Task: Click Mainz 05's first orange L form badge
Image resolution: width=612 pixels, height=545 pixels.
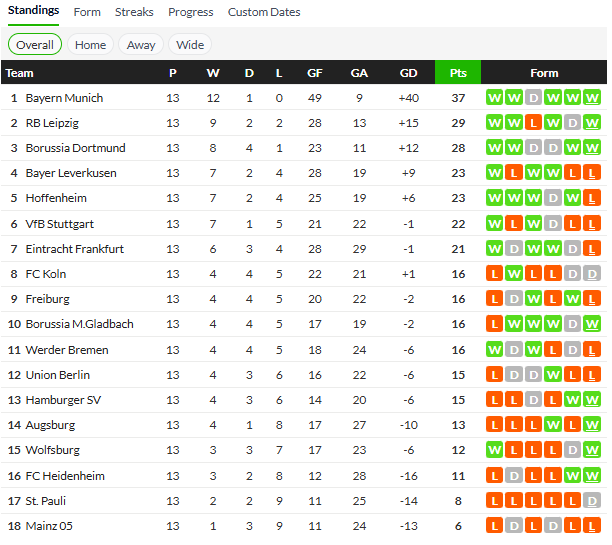Action: coord(494,526)
